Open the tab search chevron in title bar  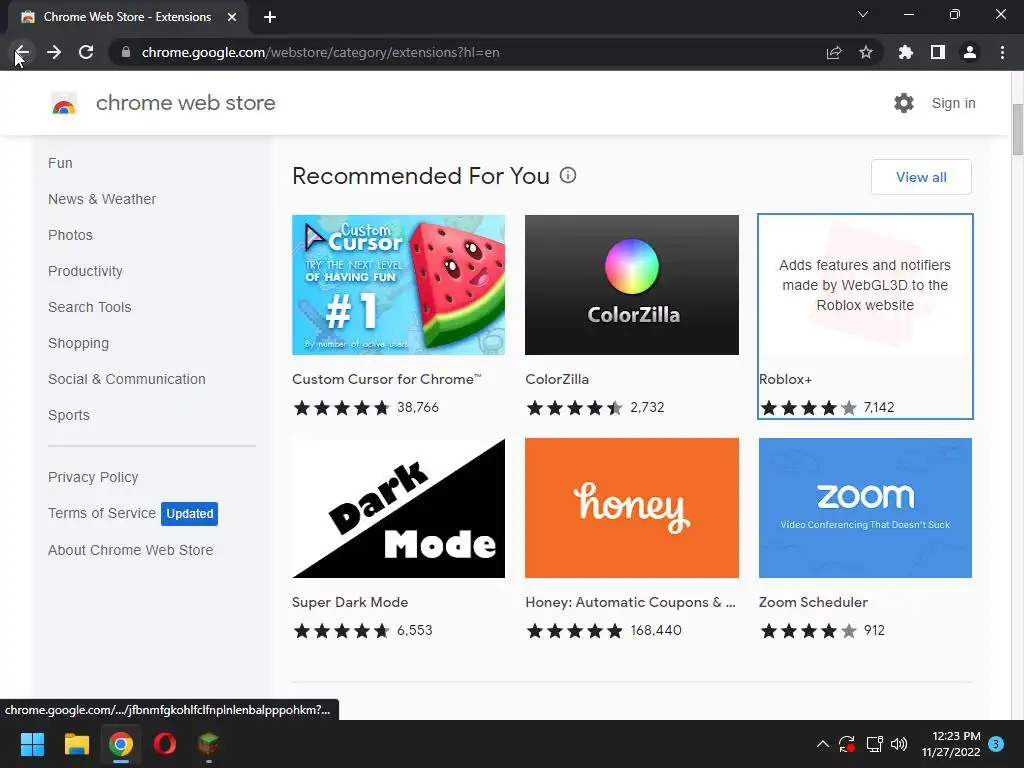tap(863, 14)
